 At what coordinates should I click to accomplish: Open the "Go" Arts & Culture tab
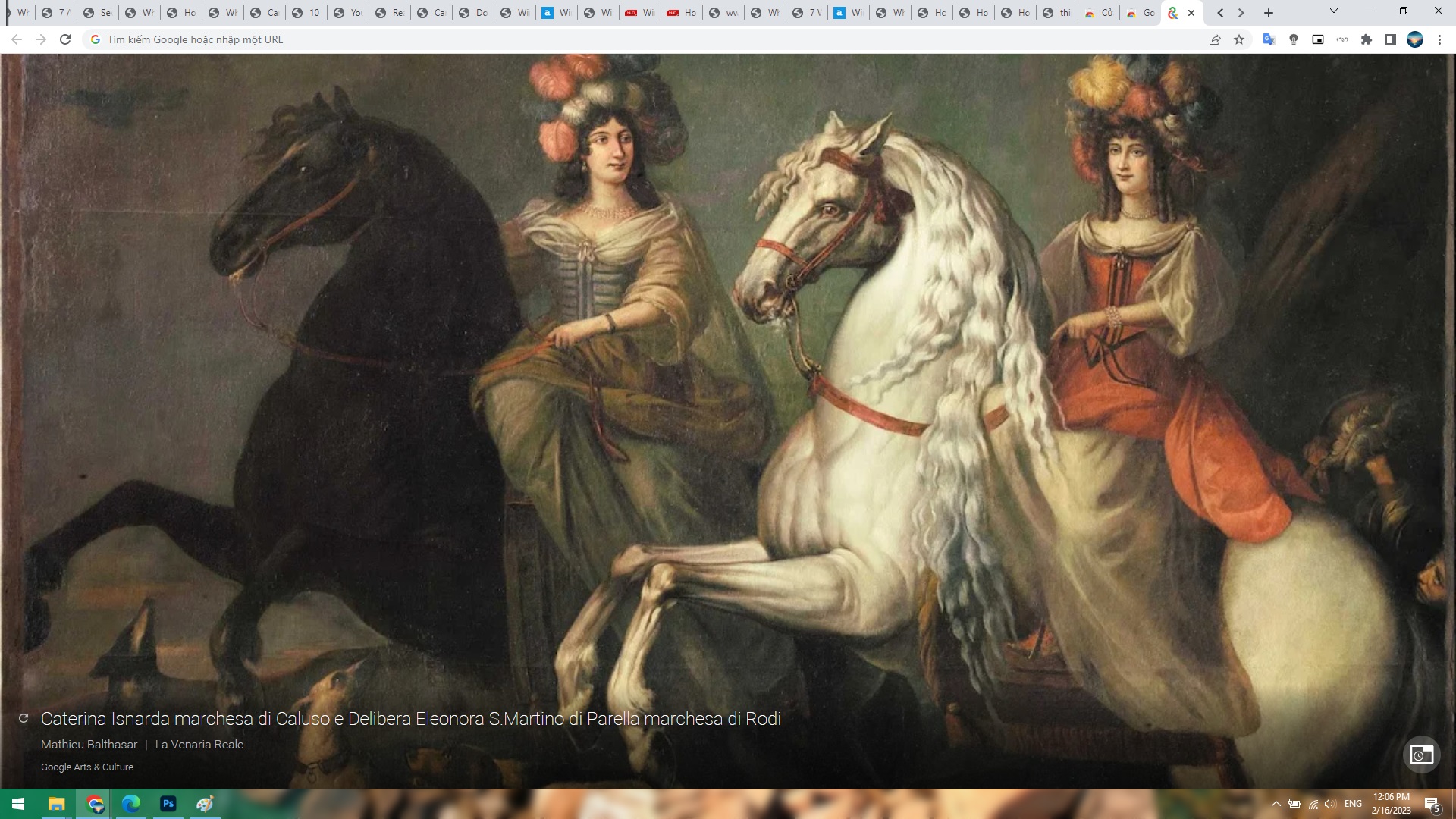pos(1141,13)
